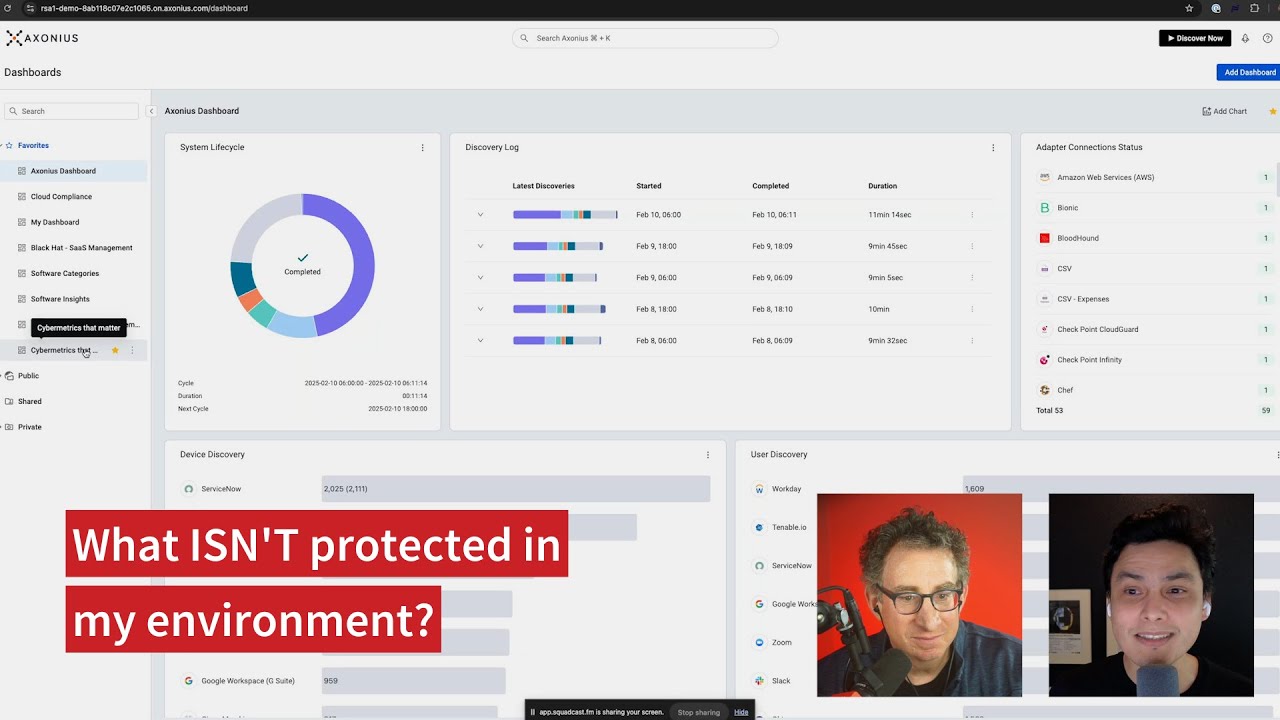Expand the Feb 9, 18:00 discovery row
Screen dimensions: 1280x720
pos(480,246)
